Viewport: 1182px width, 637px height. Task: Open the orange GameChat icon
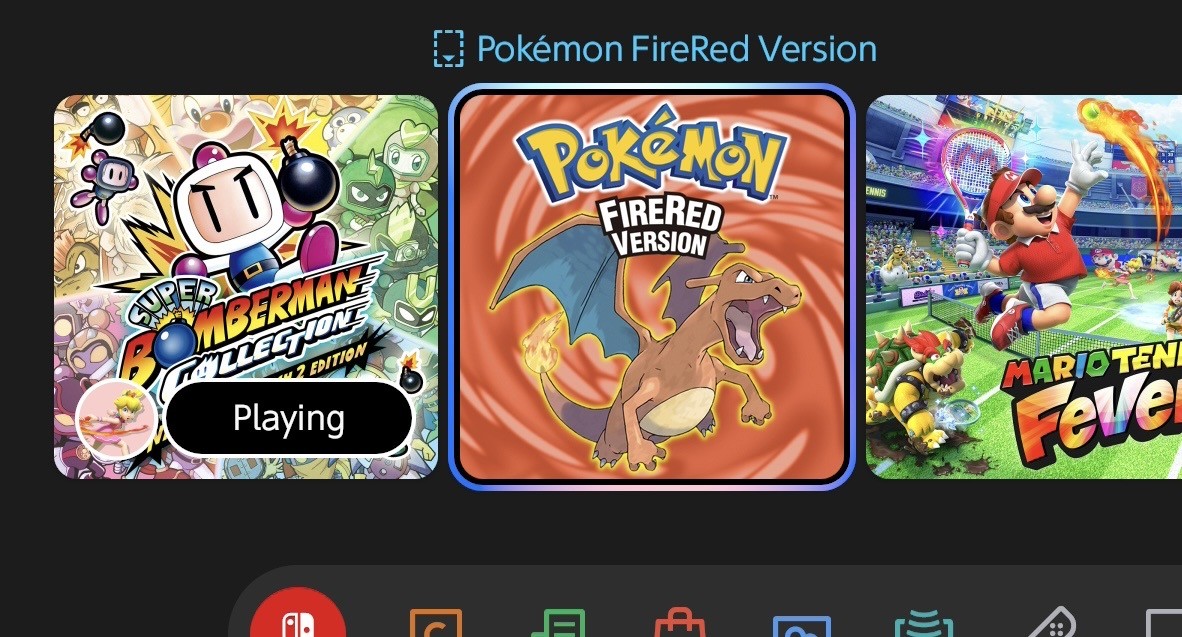[436, 623]
